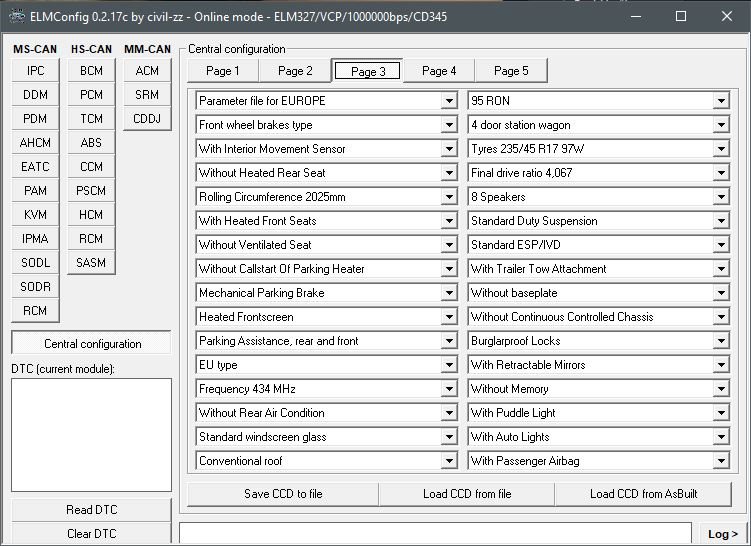This screenshot has height=546, width=751.
Task: Click the ELMConfig app icon in title bar
Action: 16,16
